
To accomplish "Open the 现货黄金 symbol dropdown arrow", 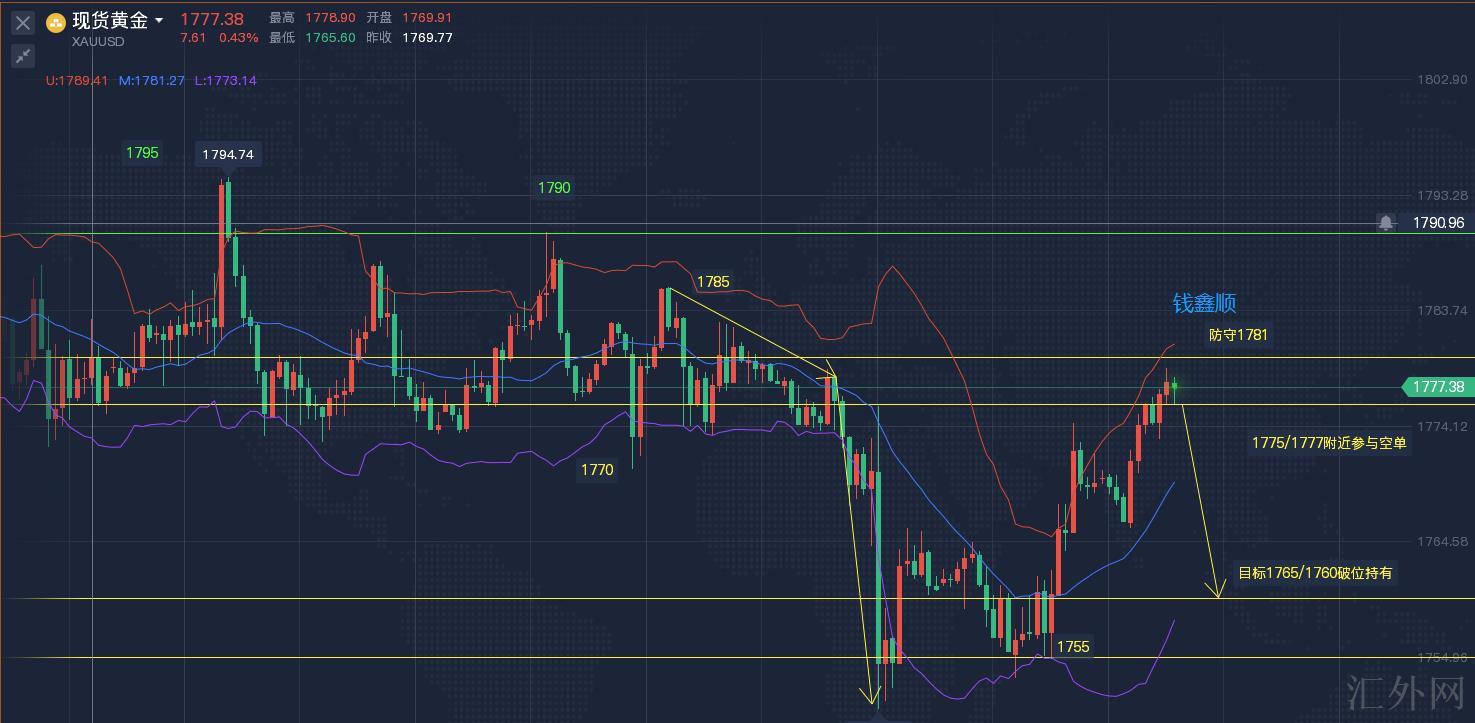I will click(x=159, y=21).
